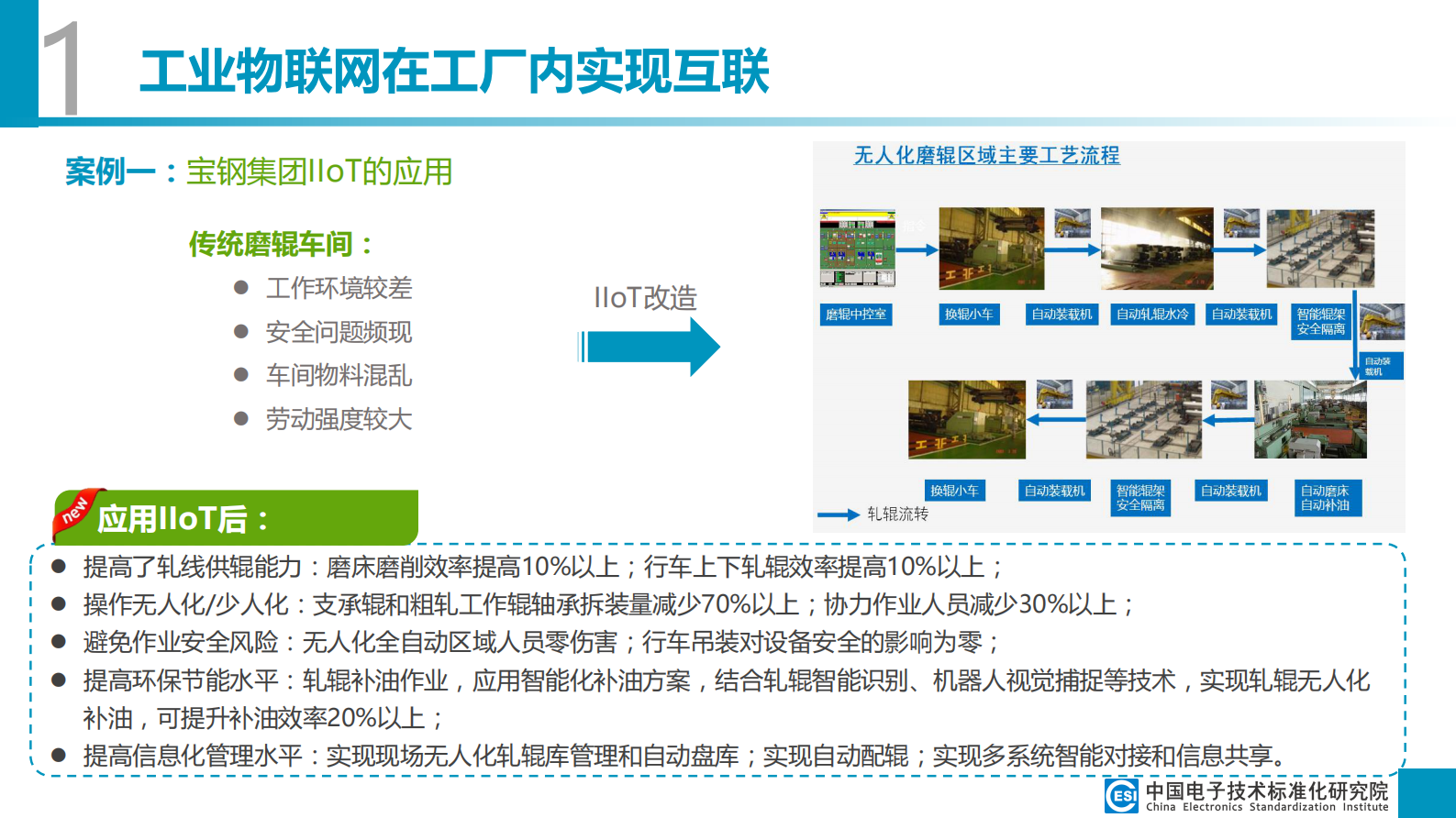The width and height of the screenshot is (1456, 818).
Task: Click the green 应用IIoT后 banner
Action: (x=236, y=518)
